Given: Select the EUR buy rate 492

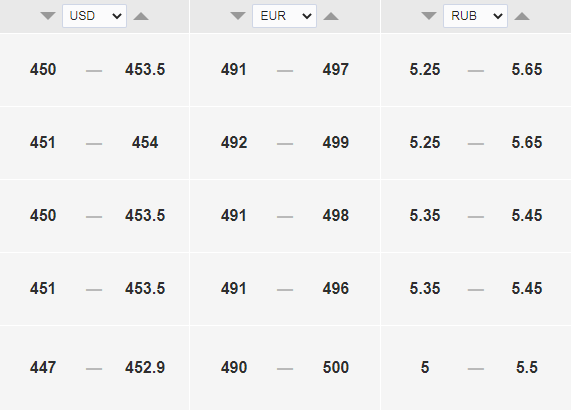Looking at the screenshot, I should point(234,142).
